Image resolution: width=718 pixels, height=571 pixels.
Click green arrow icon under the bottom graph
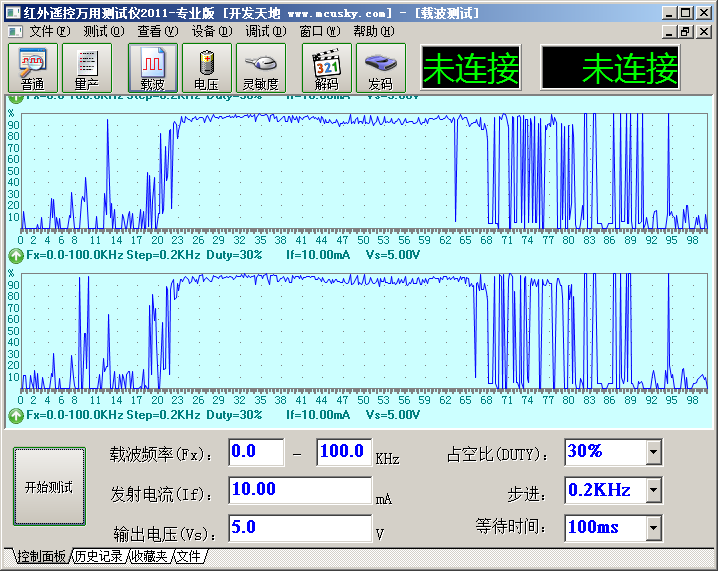(16, 414)
